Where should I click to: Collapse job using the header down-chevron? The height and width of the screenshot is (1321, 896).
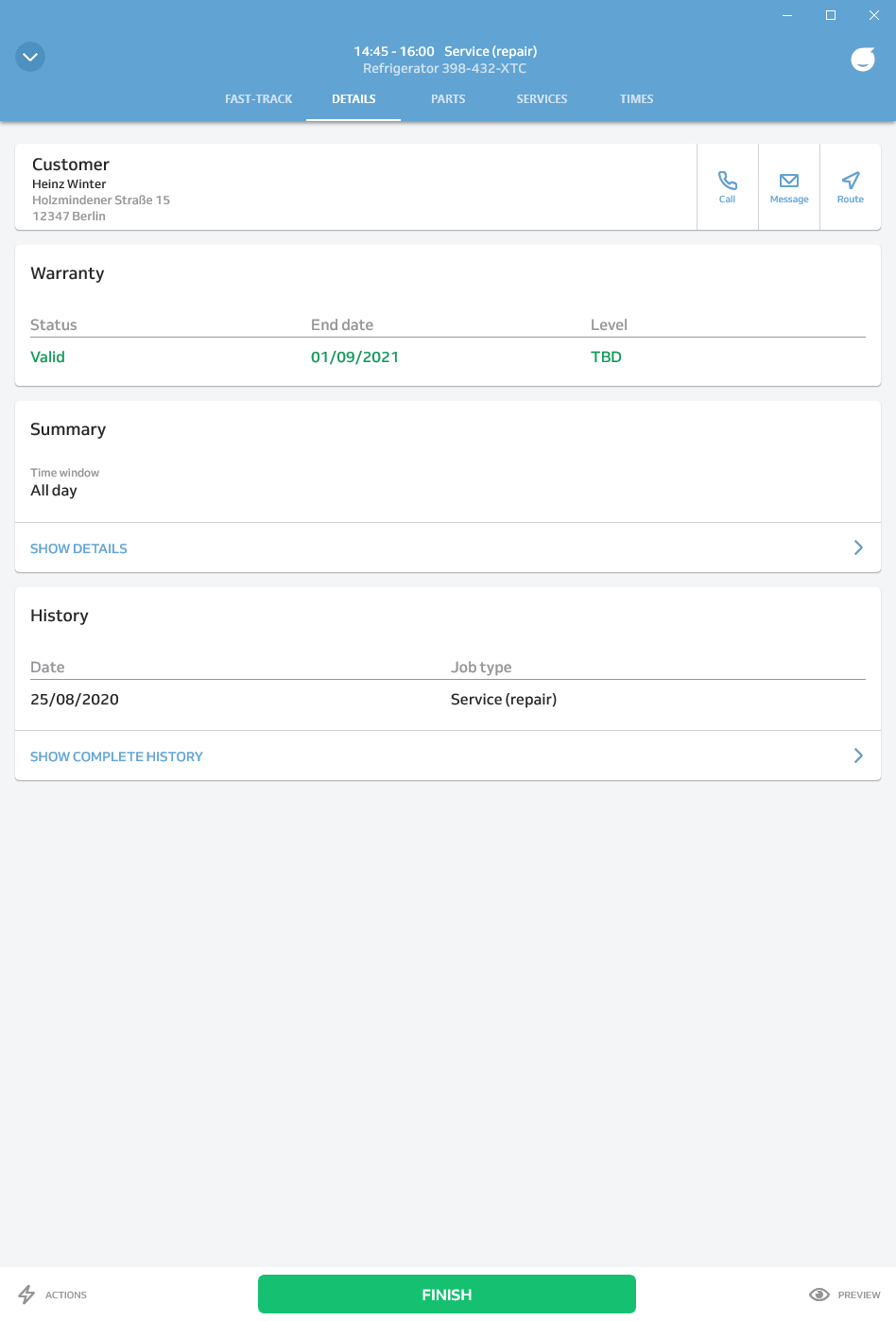click(x=30, y=58)
